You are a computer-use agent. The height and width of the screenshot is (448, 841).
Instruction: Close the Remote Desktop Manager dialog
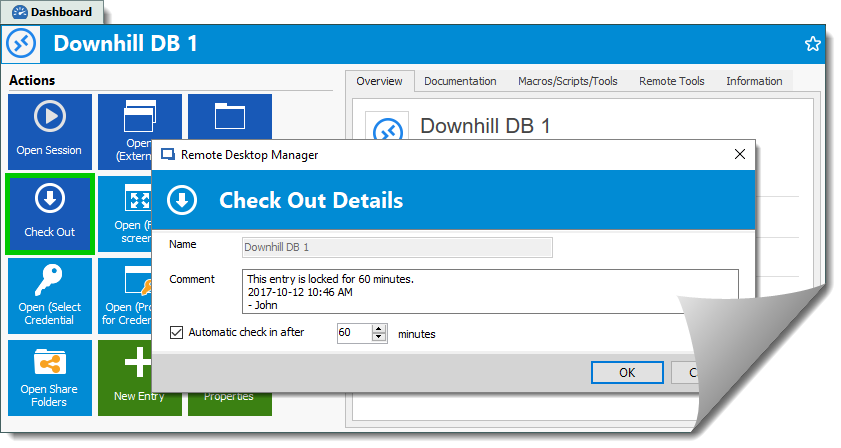tap(739, 154)
